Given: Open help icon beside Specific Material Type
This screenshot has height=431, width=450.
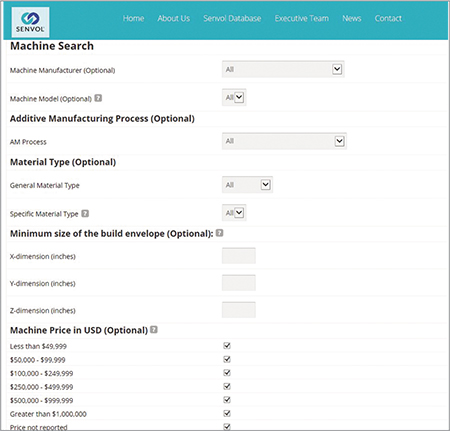Looking at the screenshot, I should tap(85, 213).
